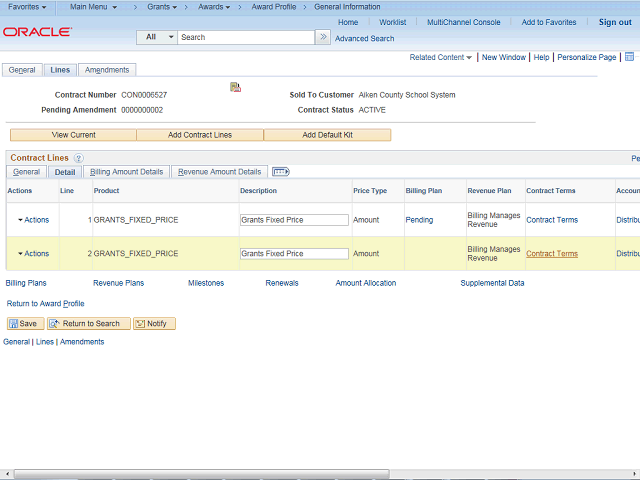The image size is (640, 480).
Task: Open the search category 'All' dropdown
Action: (x=156, y=37)
